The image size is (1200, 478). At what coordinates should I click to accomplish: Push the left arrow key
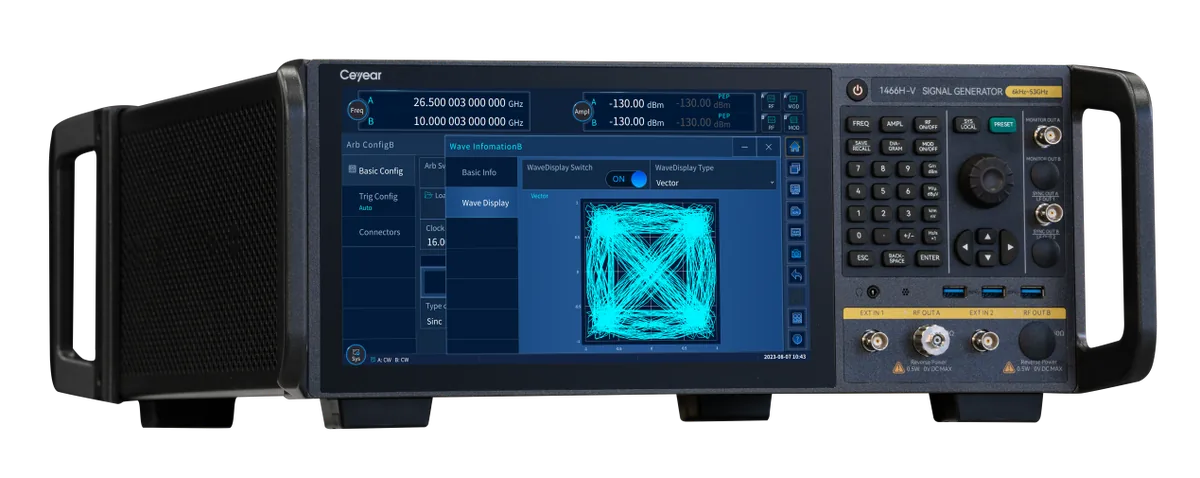point(965,247)
